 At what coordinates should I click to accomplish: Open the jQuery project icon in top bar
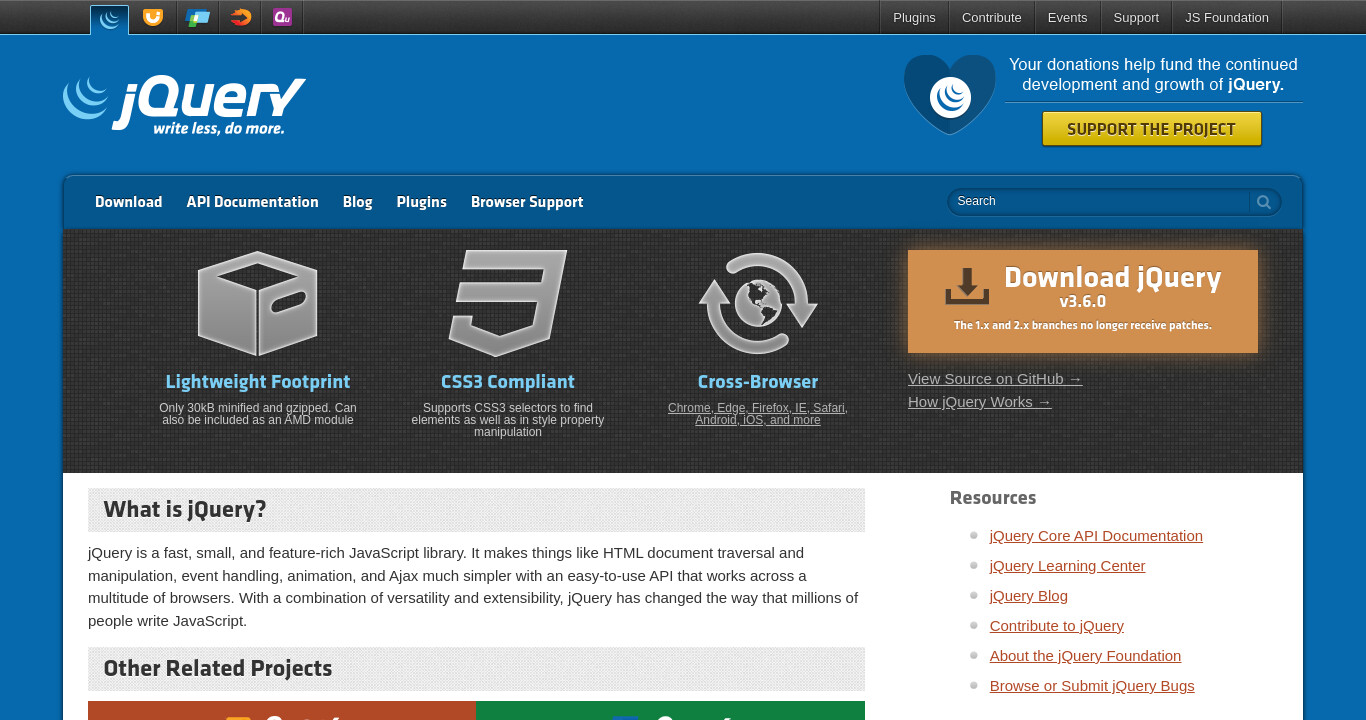(x=109, y=18)
